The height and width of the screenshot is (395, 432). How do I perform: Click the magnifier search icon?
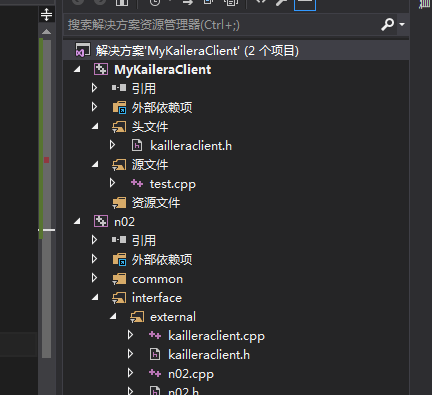click(x=387, y=24)
